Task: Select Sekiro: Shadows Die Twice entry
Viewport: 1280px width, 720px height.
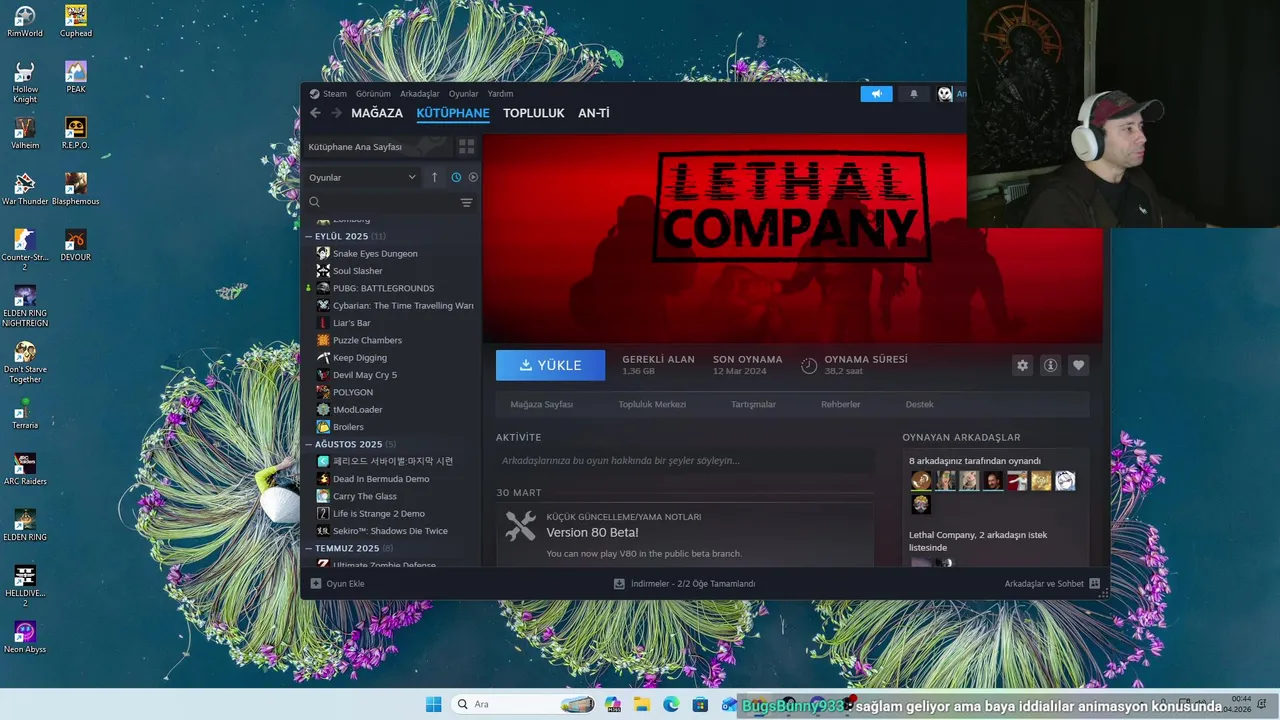Action: (390, 531)
